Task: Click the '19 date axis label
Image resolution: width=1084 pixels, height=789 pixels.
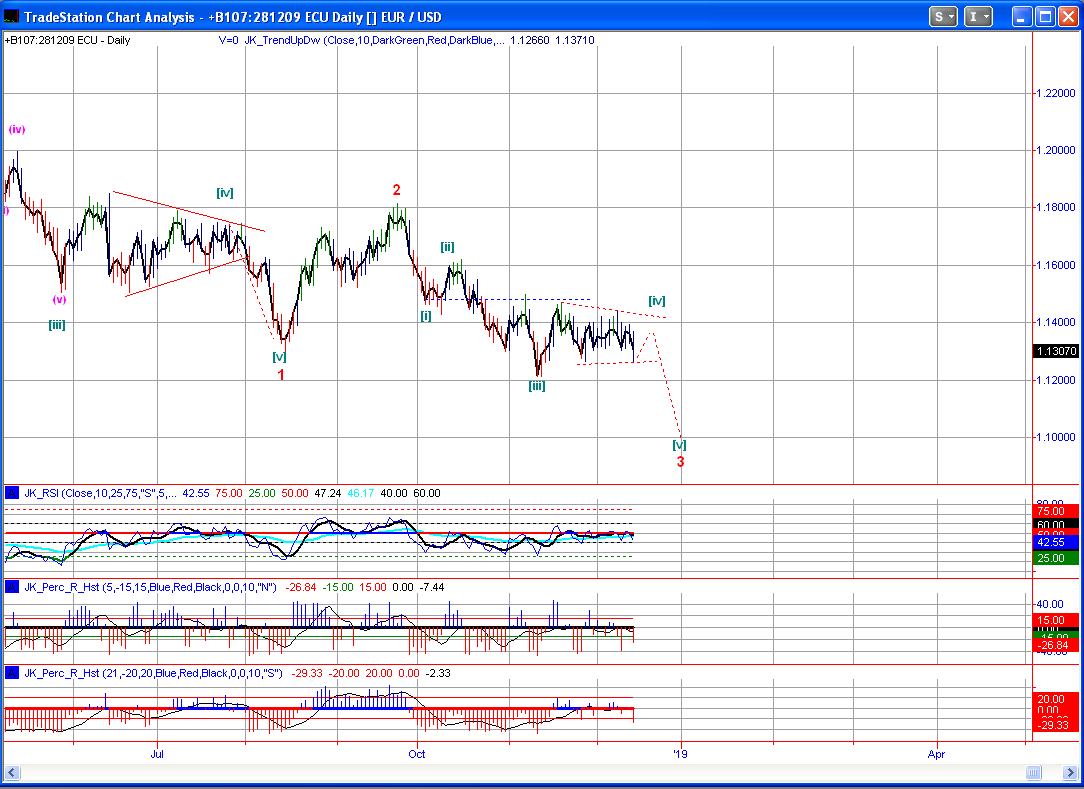Action: [x=681, y=754]
